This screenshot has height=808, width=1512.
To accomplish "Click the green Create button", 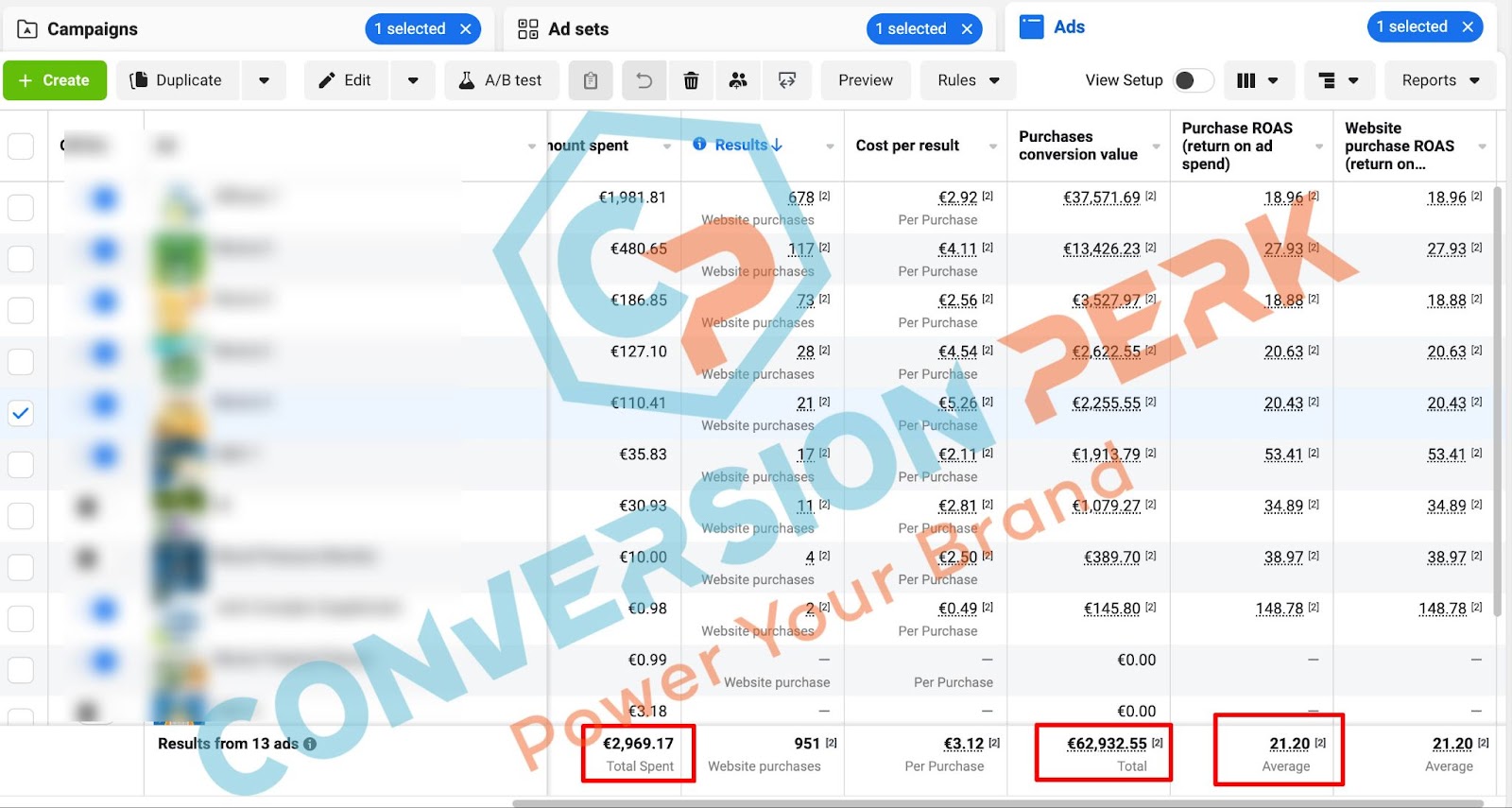I will coord(55,80).
